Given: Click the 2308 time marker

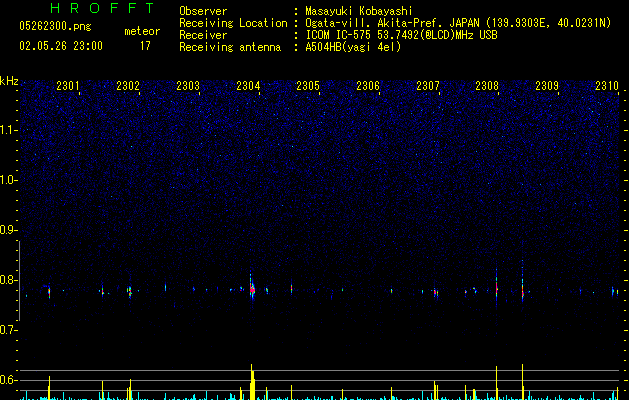Looking at the screenshot, I should (x=487, y=86).
